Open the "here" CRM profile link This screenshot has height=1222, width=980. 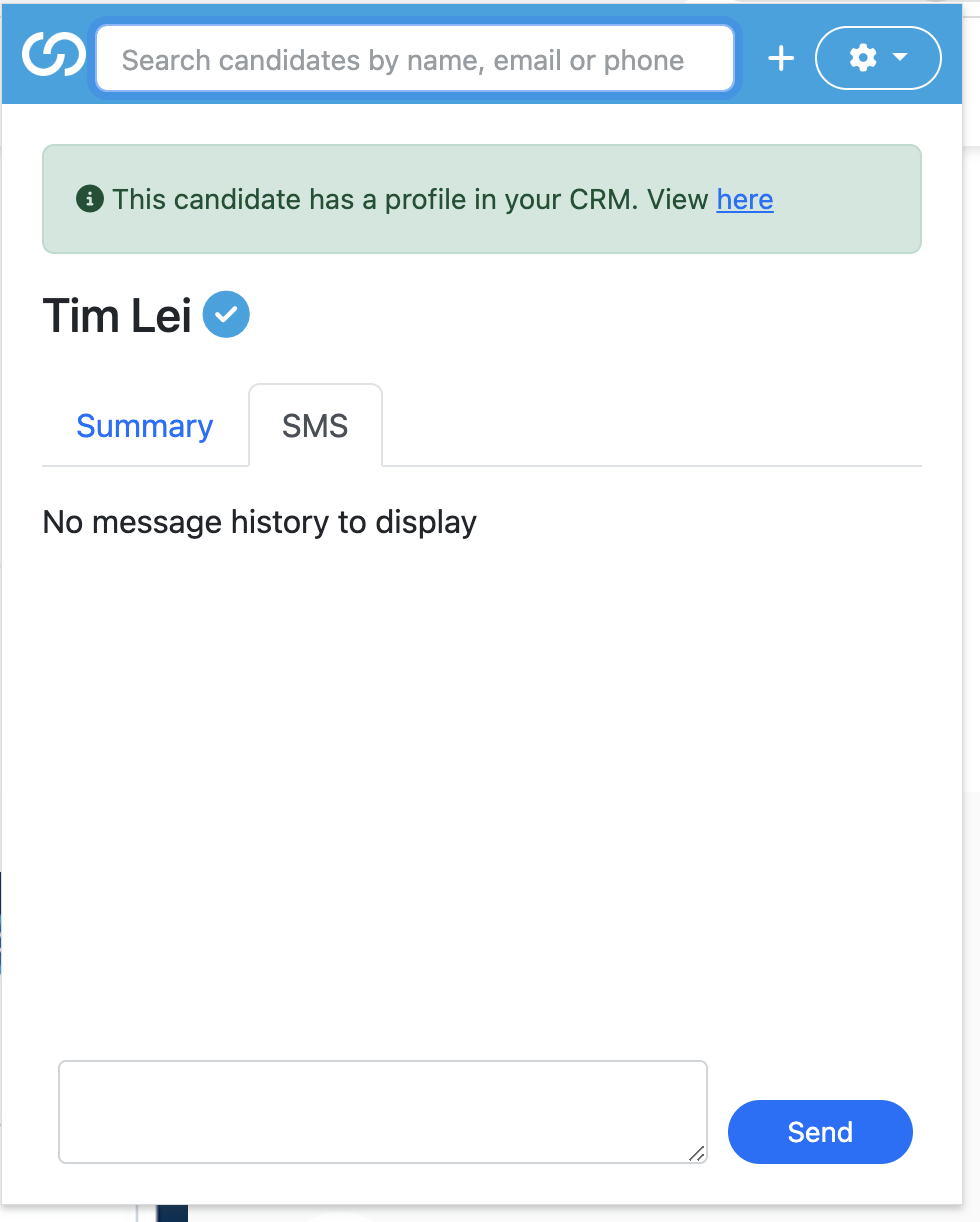click(x=745, y=199)
